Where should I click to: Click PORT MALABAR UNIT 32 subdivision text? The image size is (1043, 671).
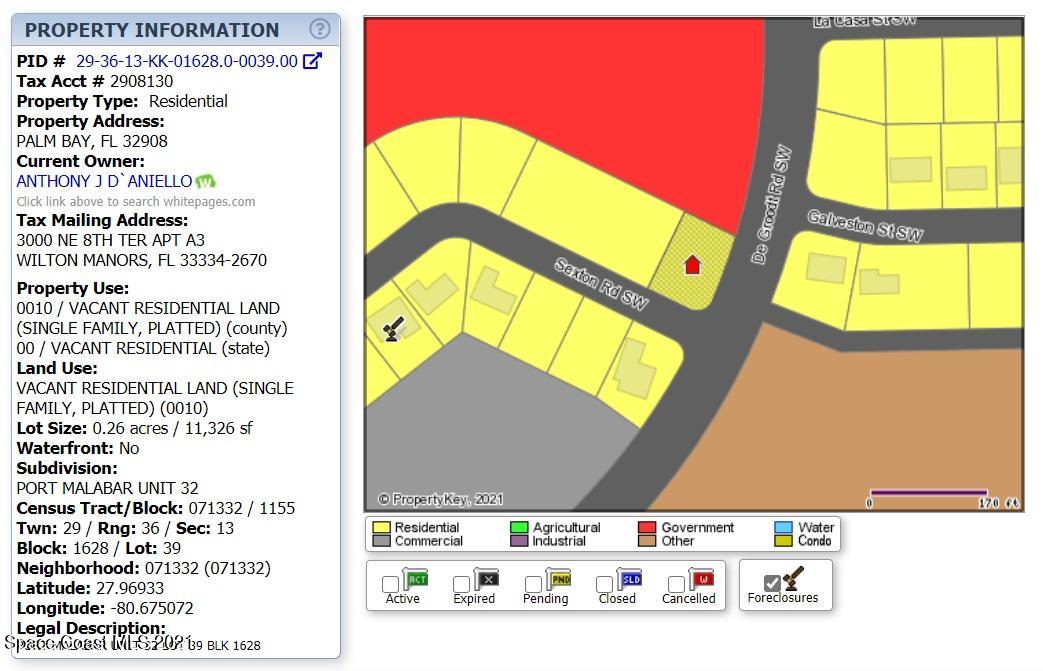tap(108, 488)
